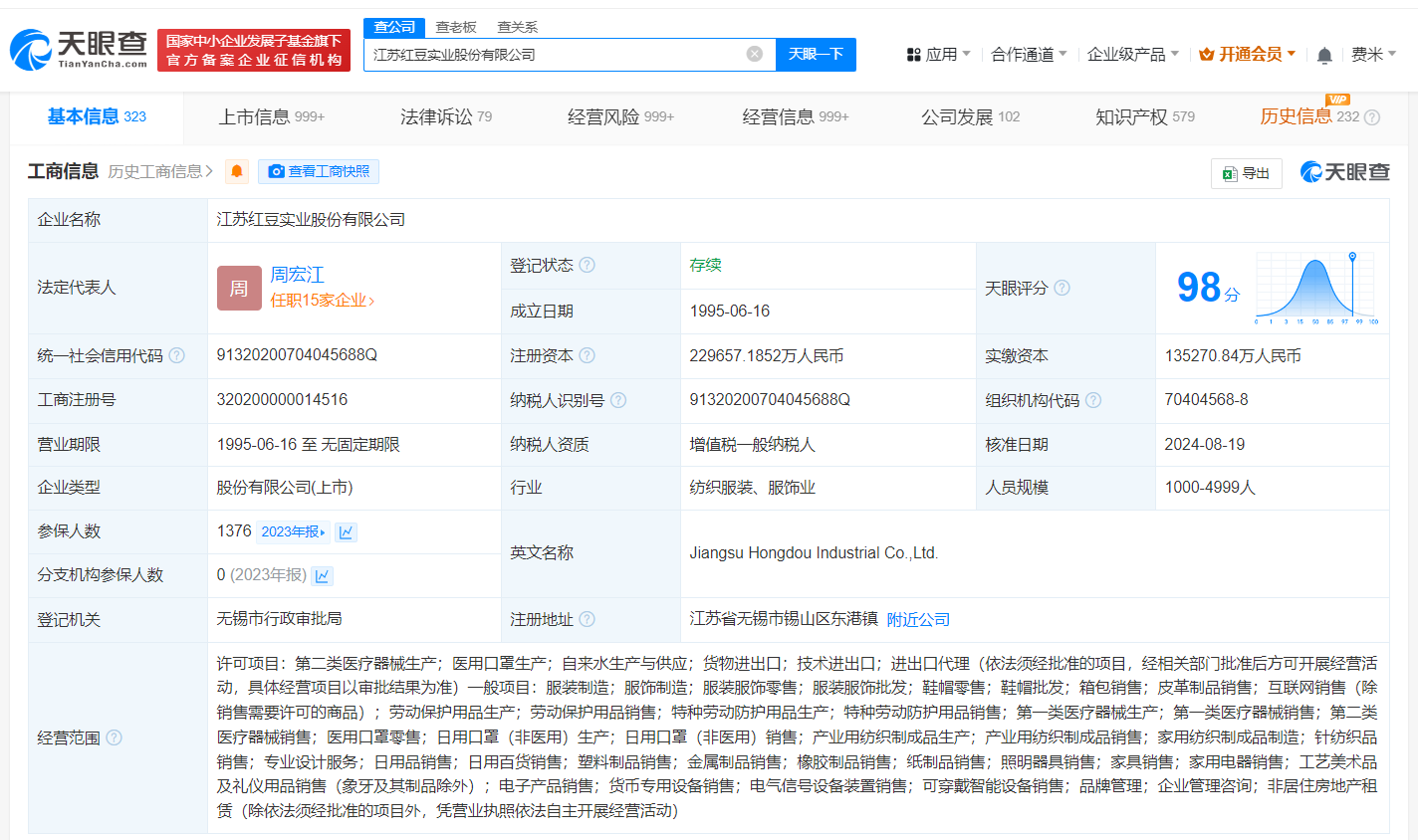This screenshot has width=1418, height=840.
Task: Click the Tianyancha logo icon top left
Action: [x=33, y=48]
